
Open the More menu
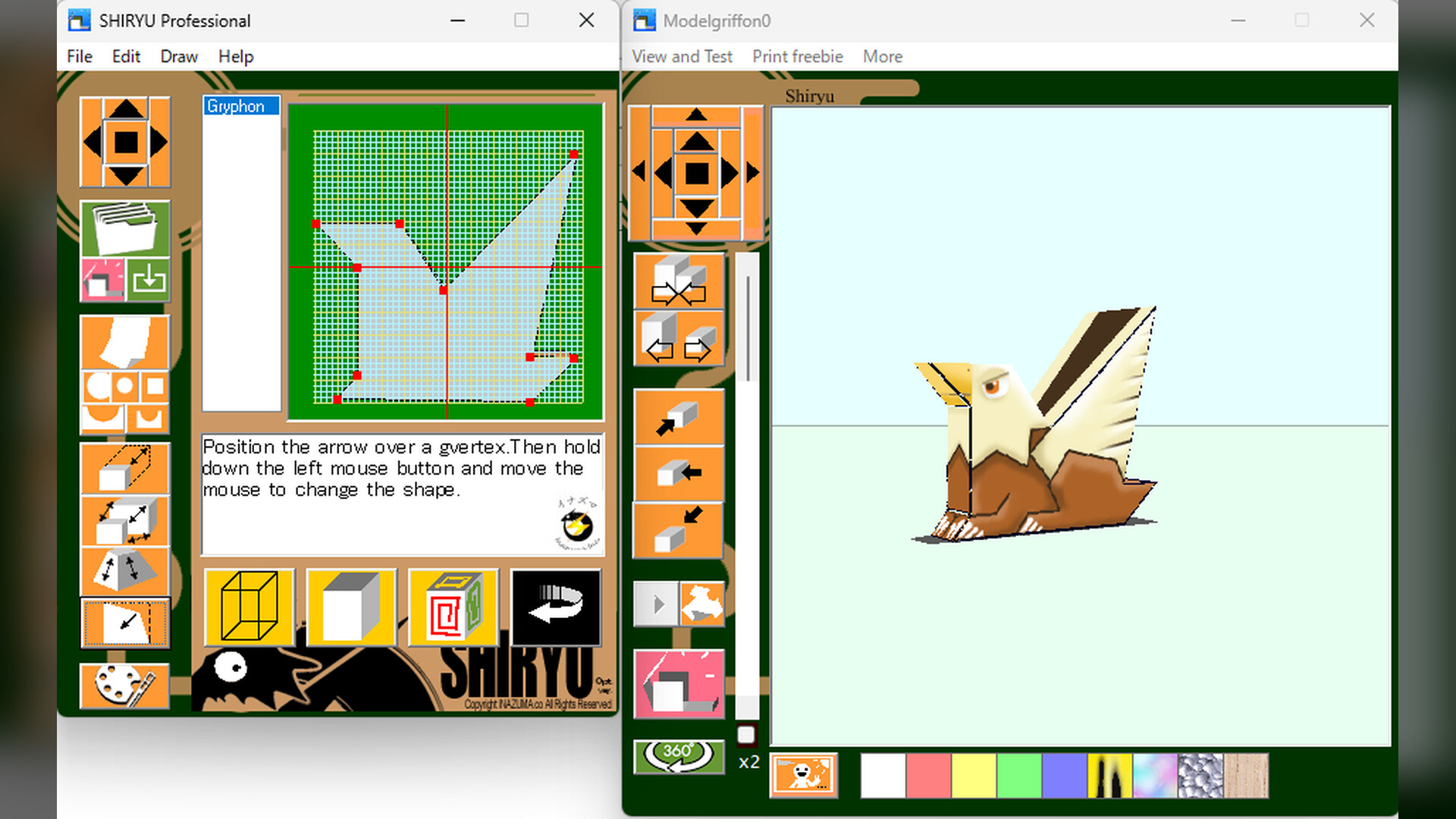[883, 56]
